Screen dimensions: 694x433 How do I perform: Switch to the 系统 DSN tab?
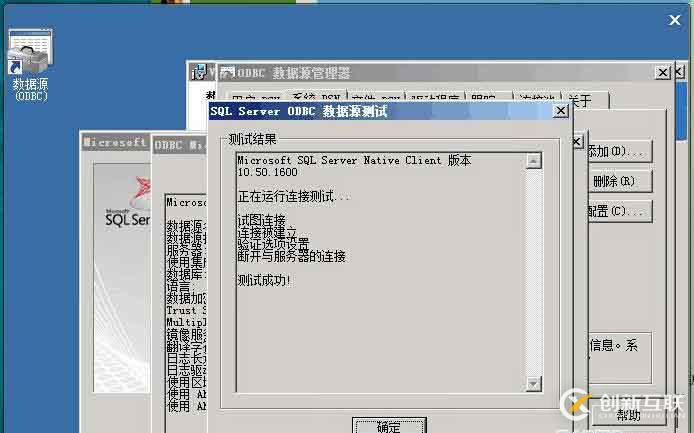click(316, 97)
